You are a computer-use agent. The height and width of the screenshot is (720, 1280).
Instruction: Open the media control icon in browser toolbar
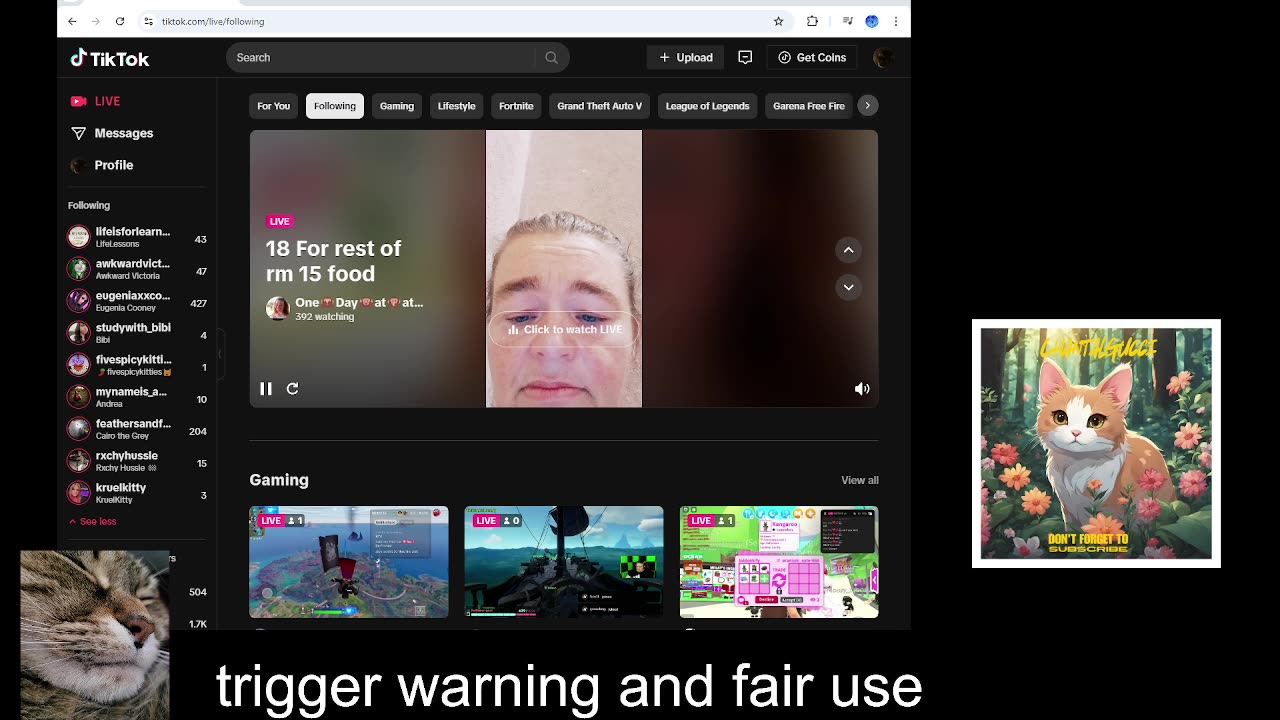tap(847, 21)
